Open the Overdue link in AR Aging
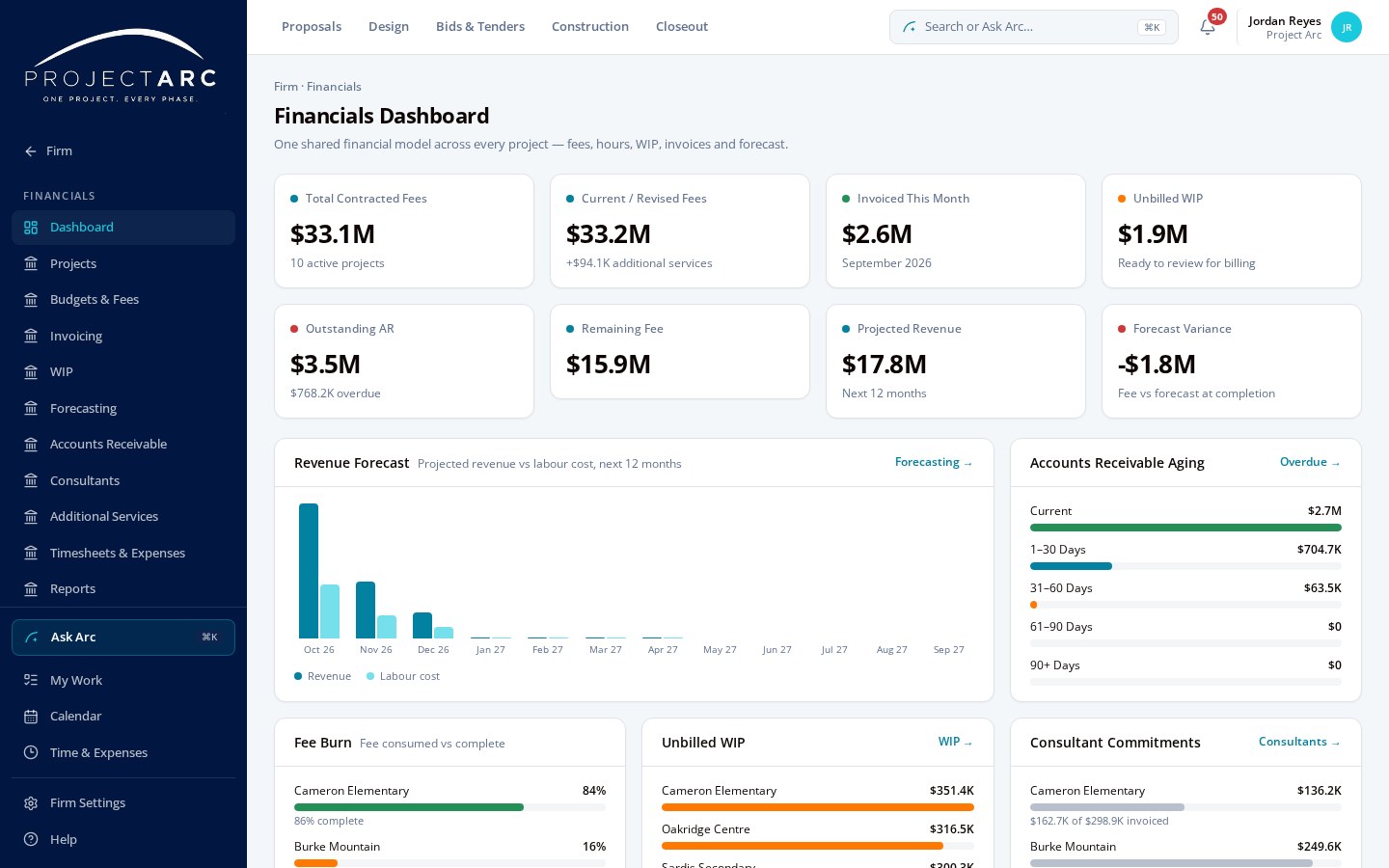Screen dimensions: 1389x868 point(1310,463)
